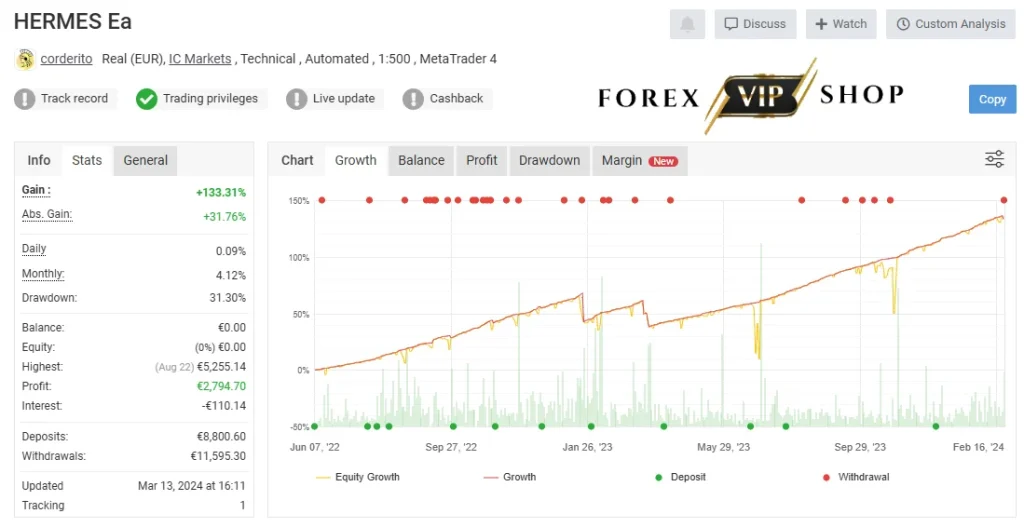Click the Live update warning icon

tap(296, 99)
